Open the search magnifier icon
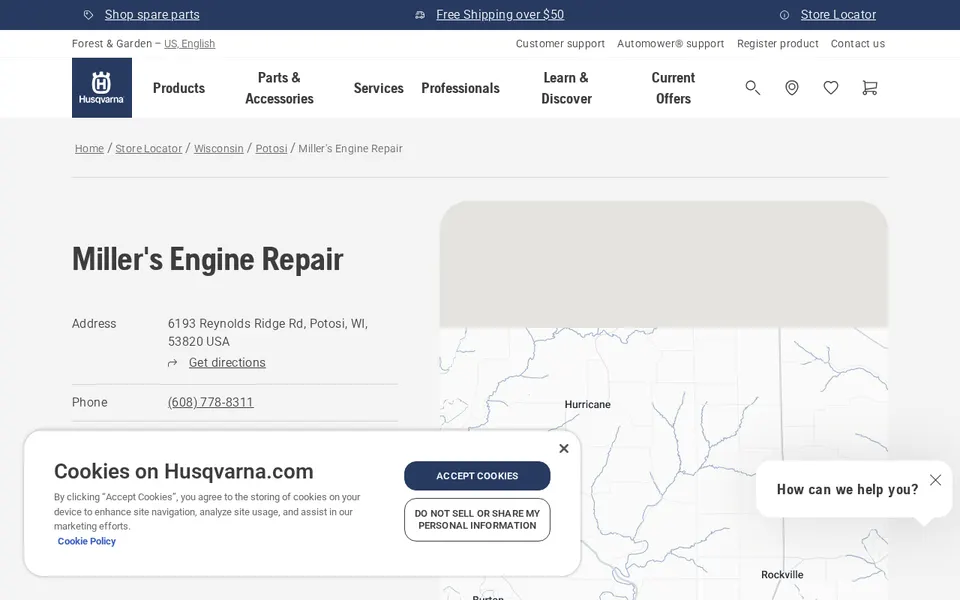960x600 pixels. (x=752, y=88)
